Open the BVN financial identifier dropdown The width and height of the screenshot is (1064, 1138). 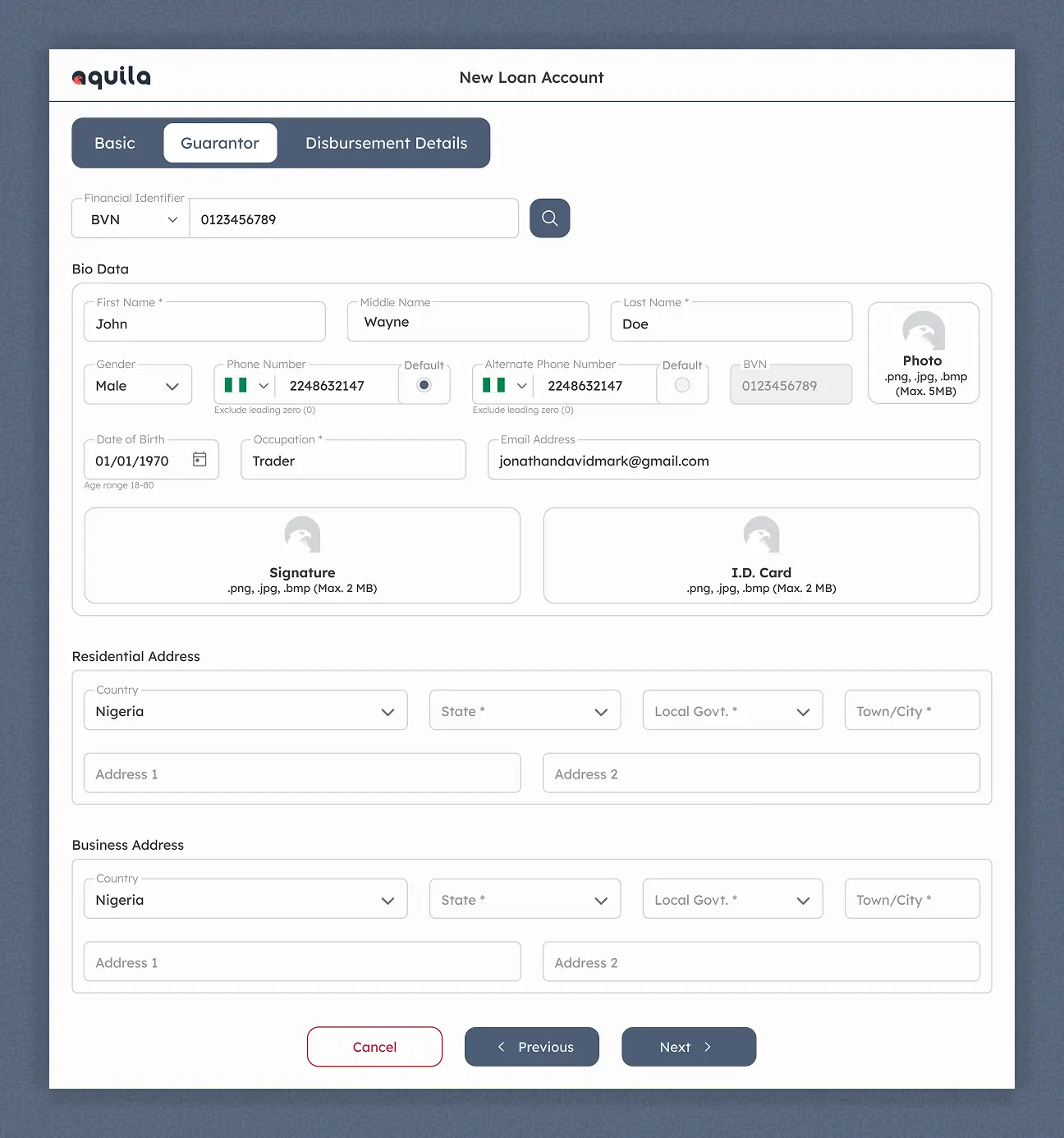pyautogui.click(x=131, y=219)
